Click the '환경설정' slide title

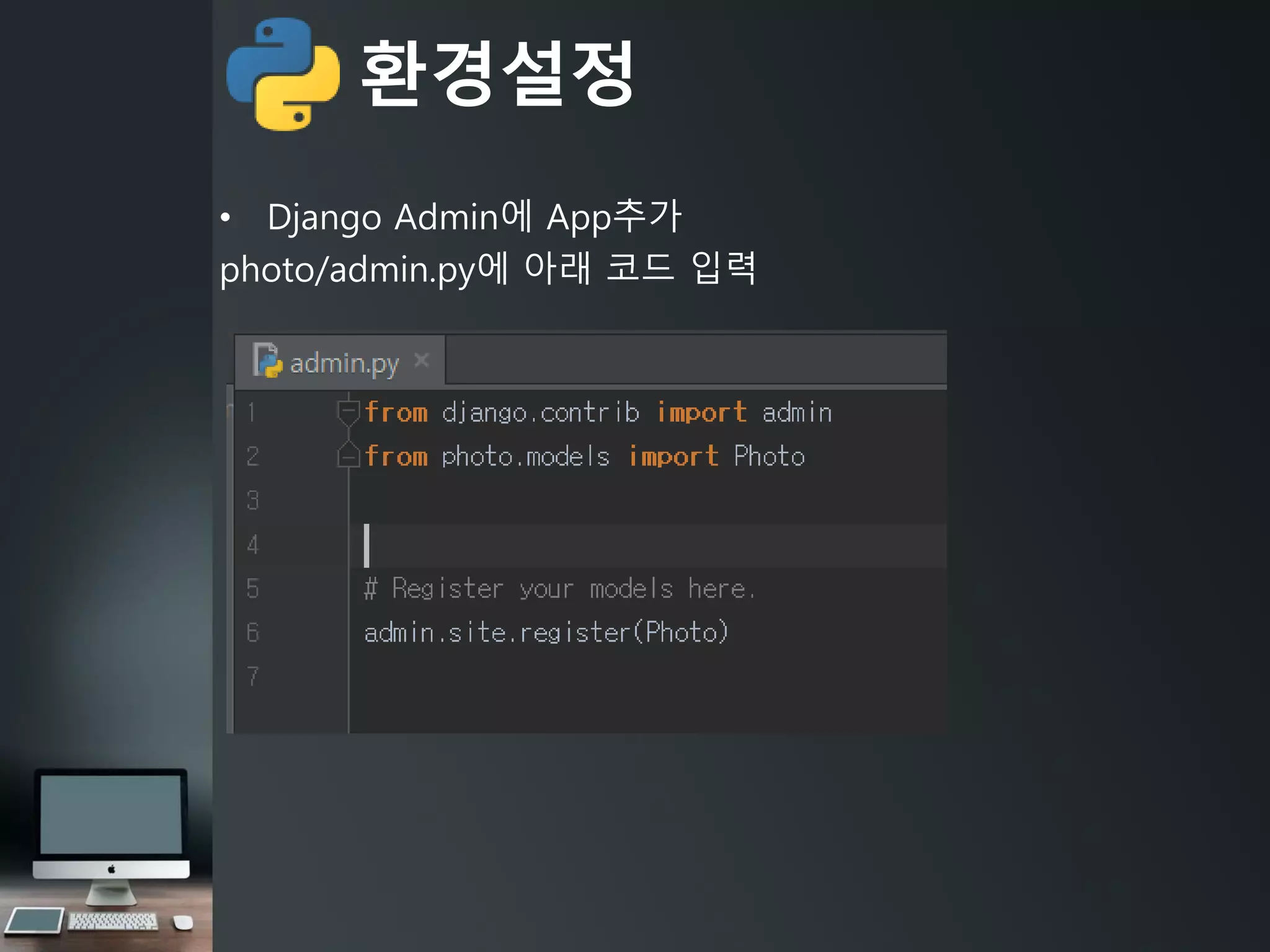497,73
